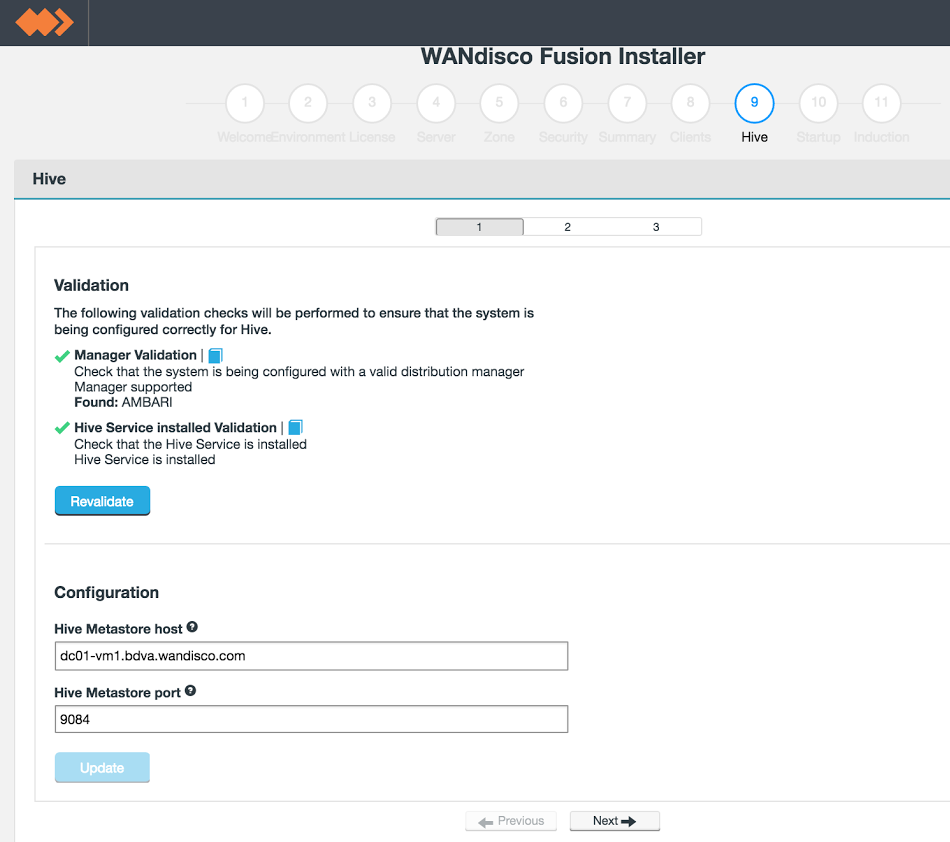Screen dimensions: 950x842
Task: Select the current step 9 Hive circle
Action: click(754, 103)
